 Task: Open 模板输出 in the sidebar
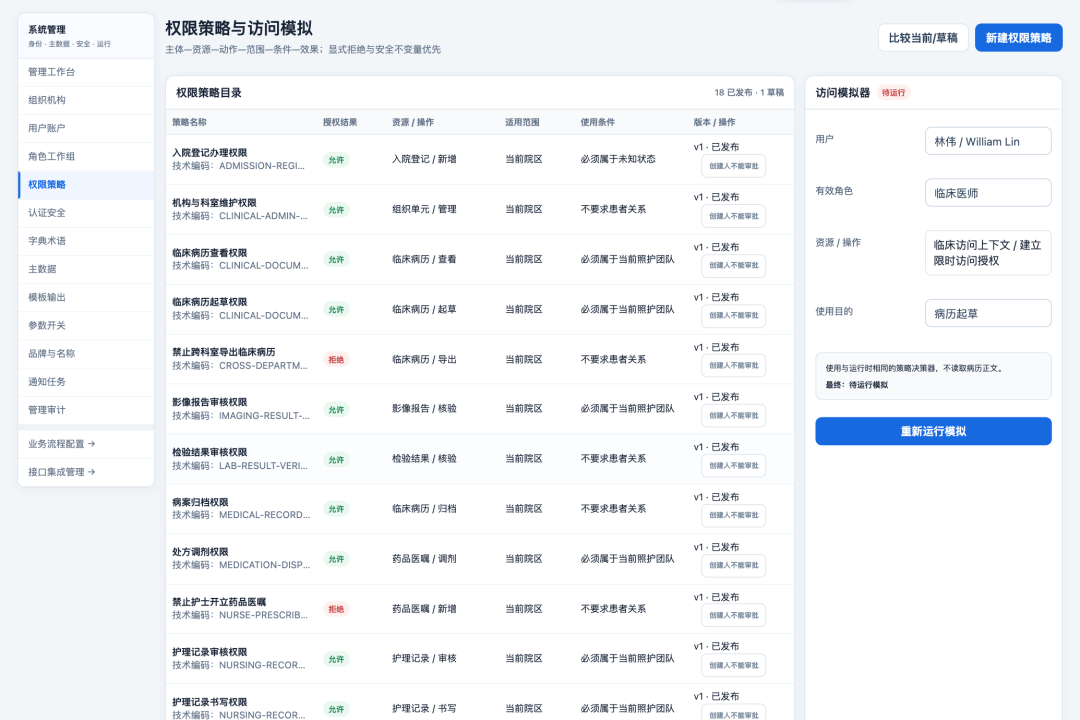click(x=86, y=298)
